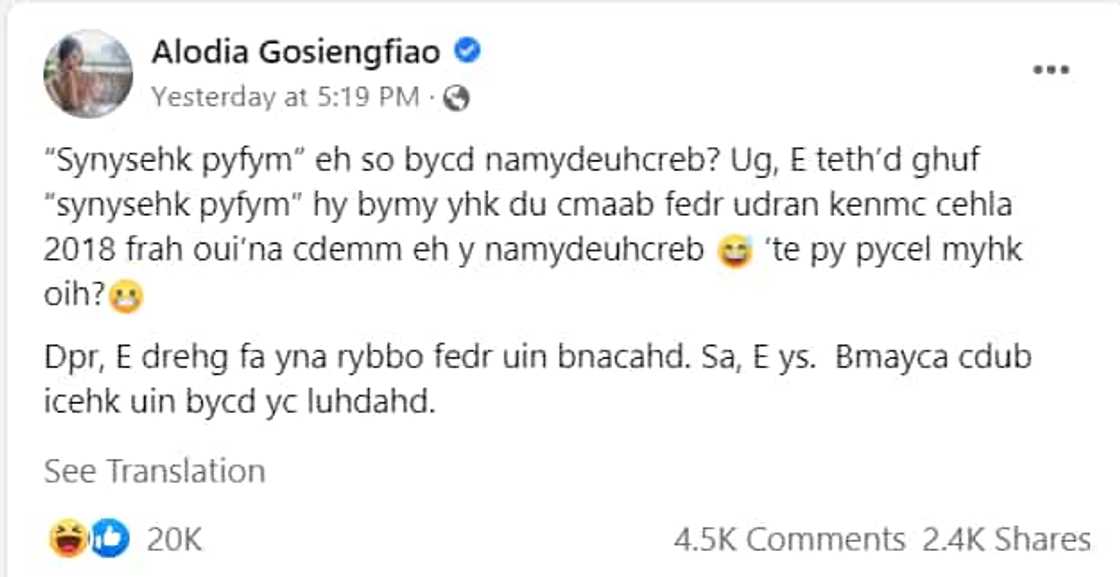The width and height of the screenshot is (1120, 577).
Task: Show the 2.4K Shares list
Action: [x=1006, y=540]
